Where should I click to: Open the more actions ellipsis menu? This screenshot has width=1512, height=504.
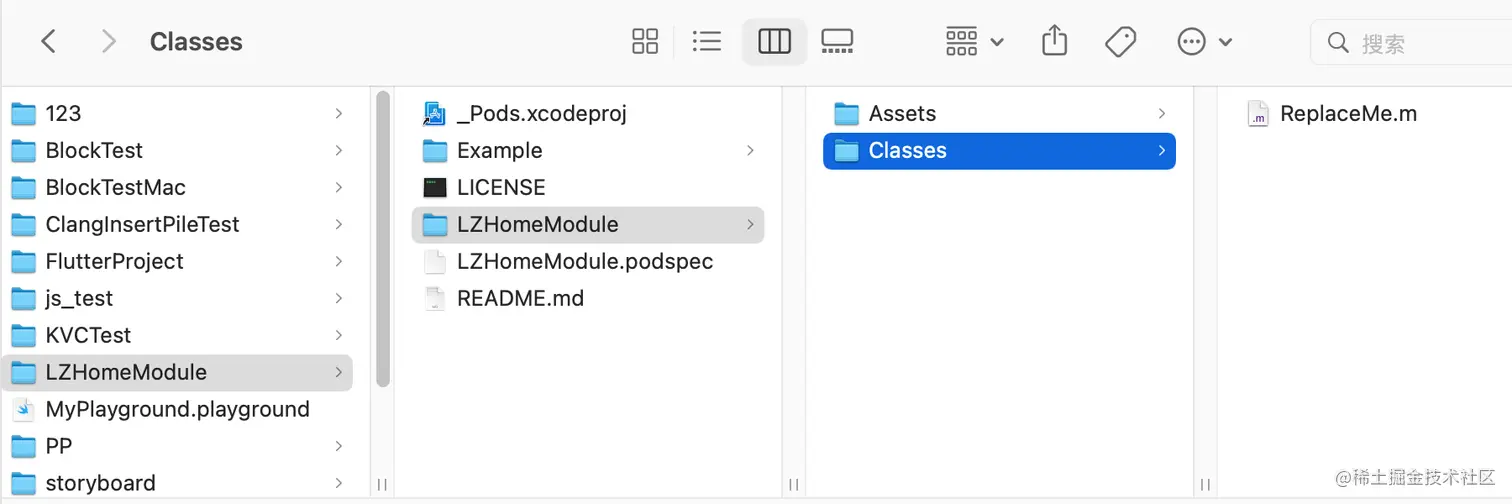click(1204, 42)
